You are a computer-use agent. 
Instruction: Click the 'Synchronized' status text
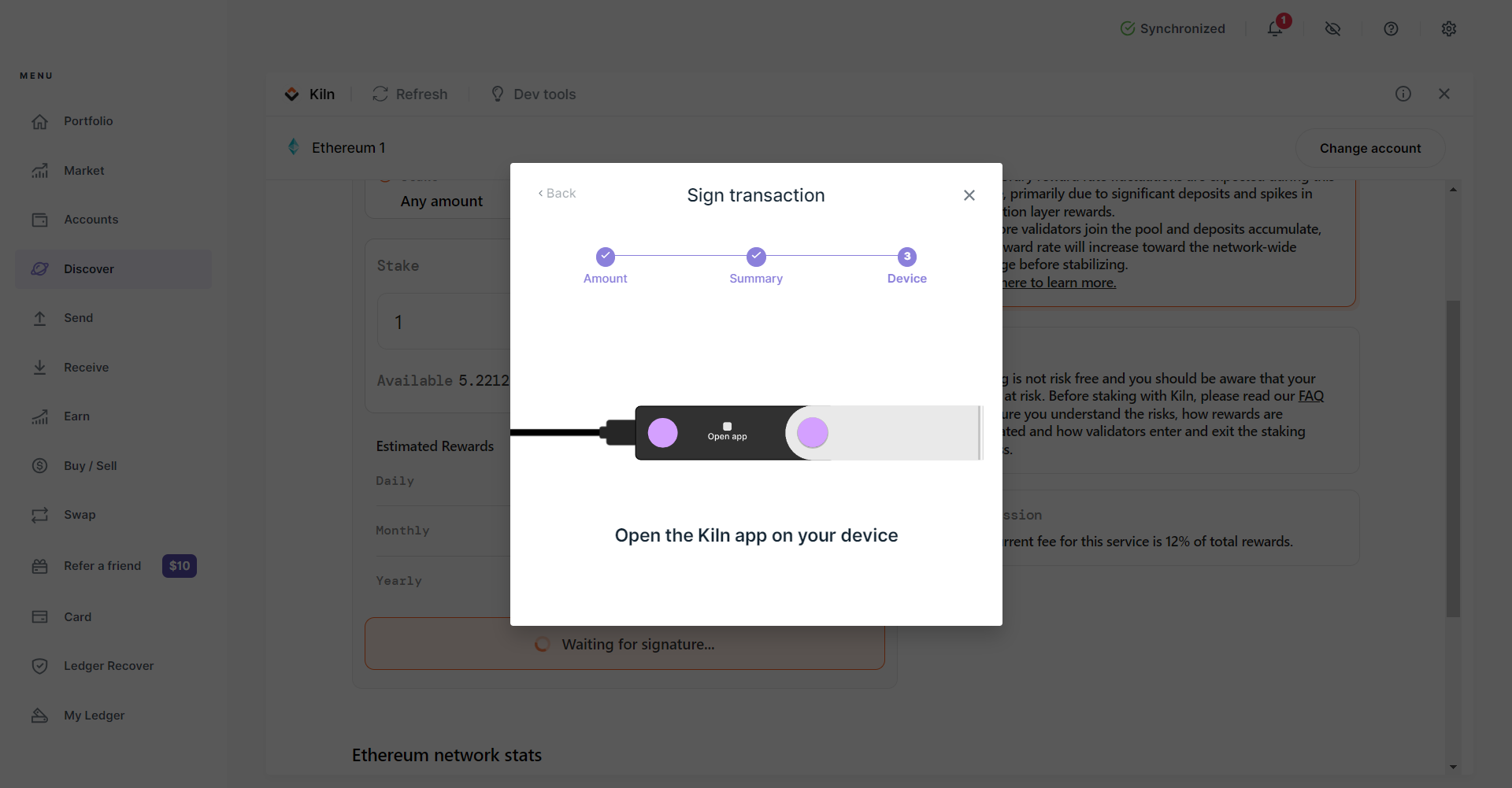coord(1183,29)
